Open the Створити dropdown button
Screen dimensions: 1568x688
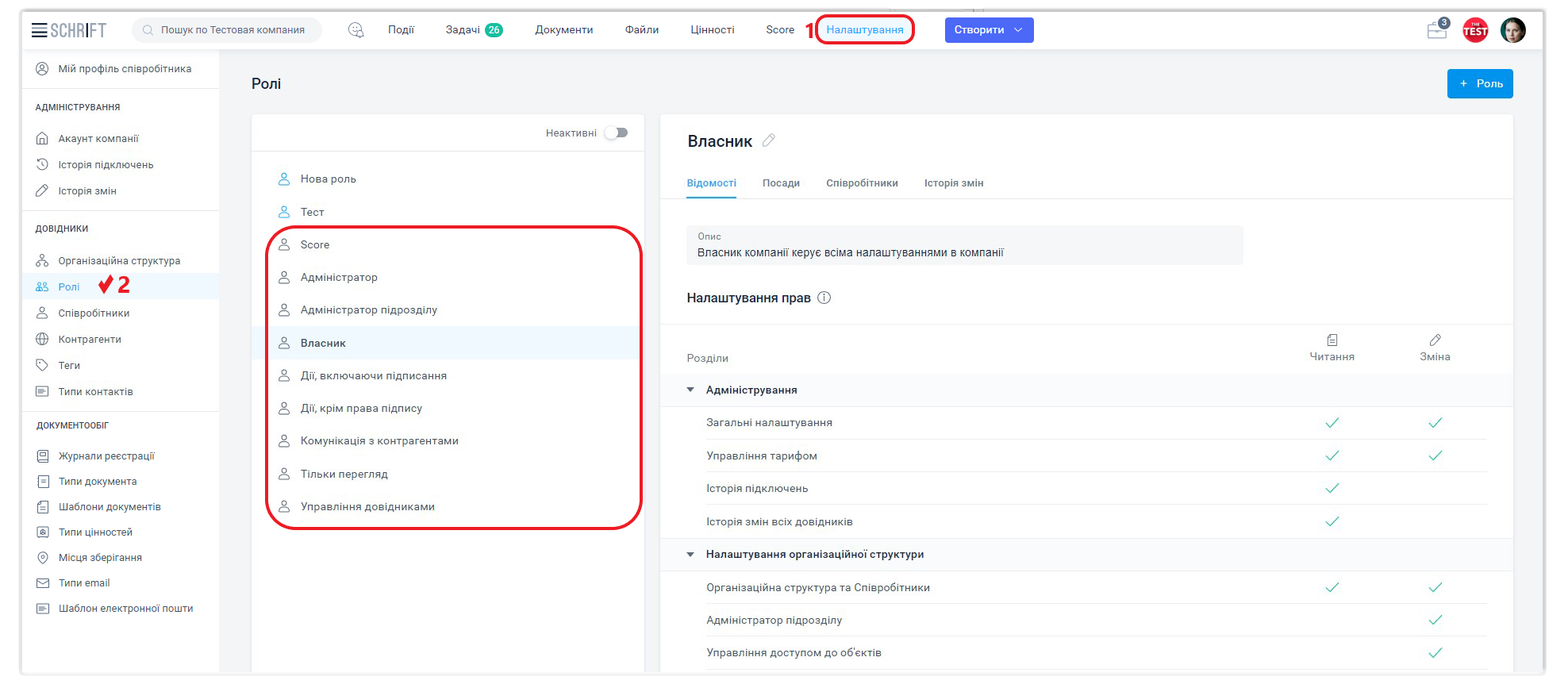point(988,30)
